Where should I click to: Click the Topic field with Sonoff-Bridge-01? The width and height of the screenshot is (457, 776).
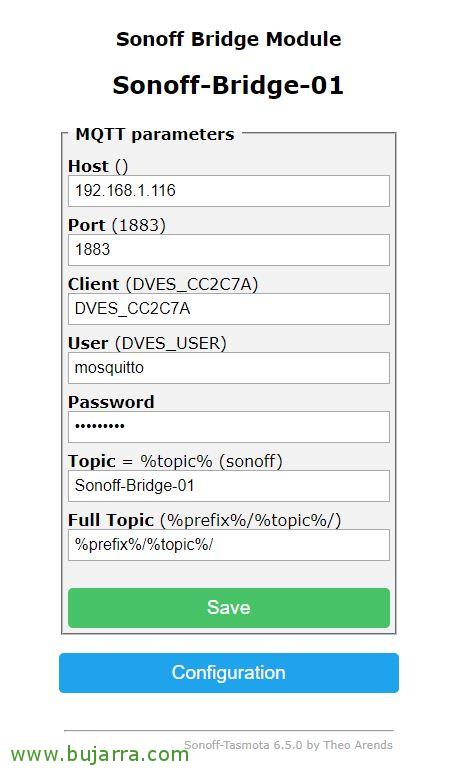click(x=229, y=485)
